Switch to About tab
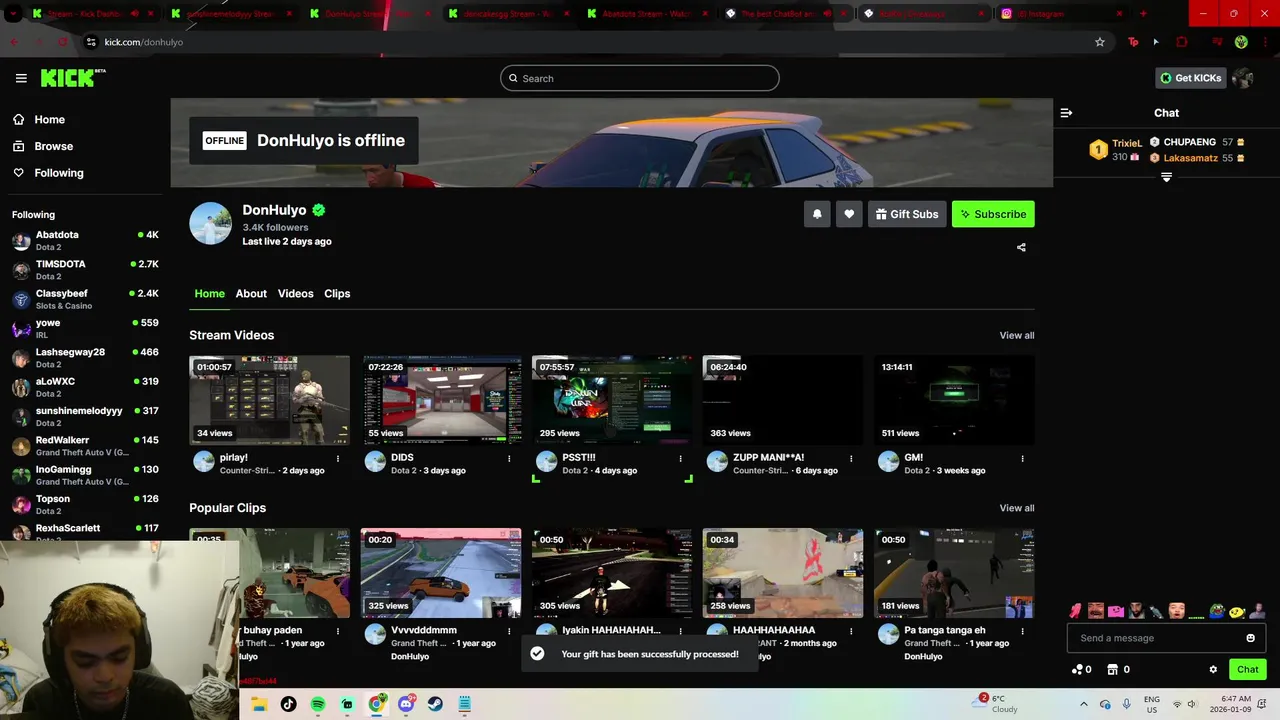The height and width of the screenshot is (720, 1280). [x=251, y=293]
